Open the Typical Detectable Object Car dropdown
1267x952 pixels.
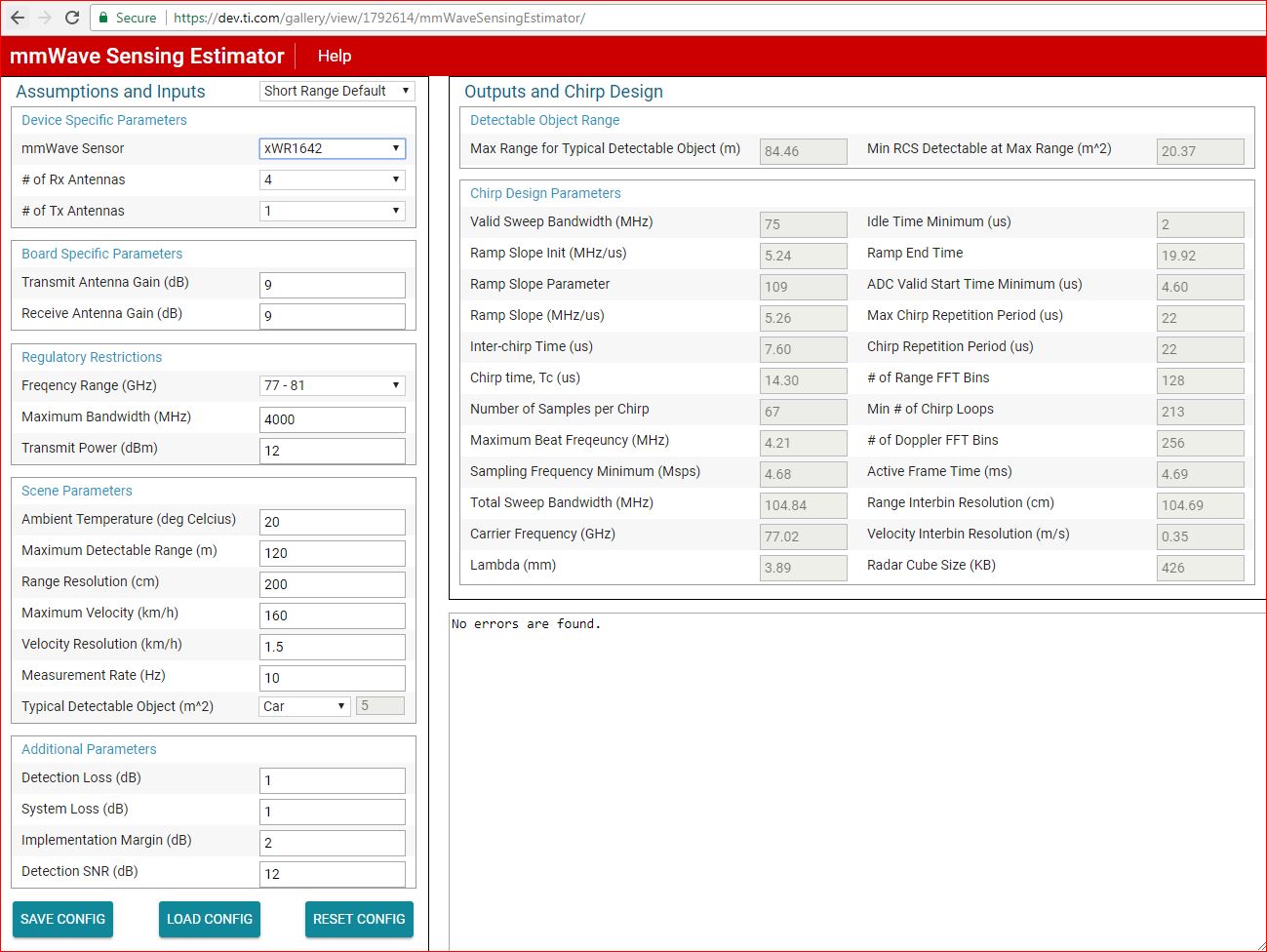click(x=305, y=706)
